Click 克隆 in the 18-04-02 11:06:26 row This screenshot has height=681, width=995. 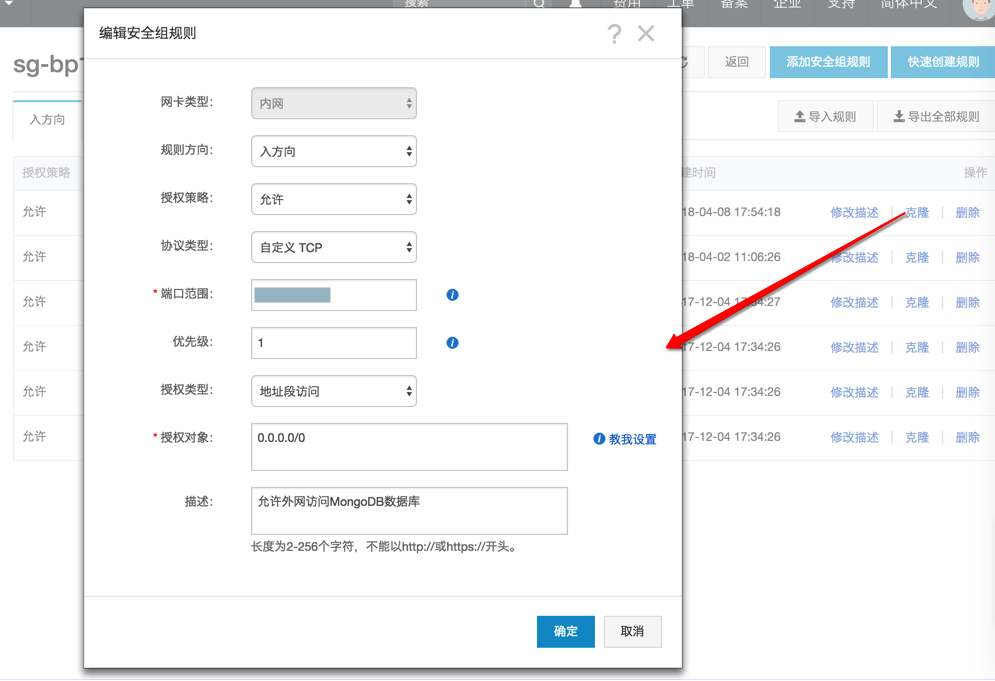(917, 258)
